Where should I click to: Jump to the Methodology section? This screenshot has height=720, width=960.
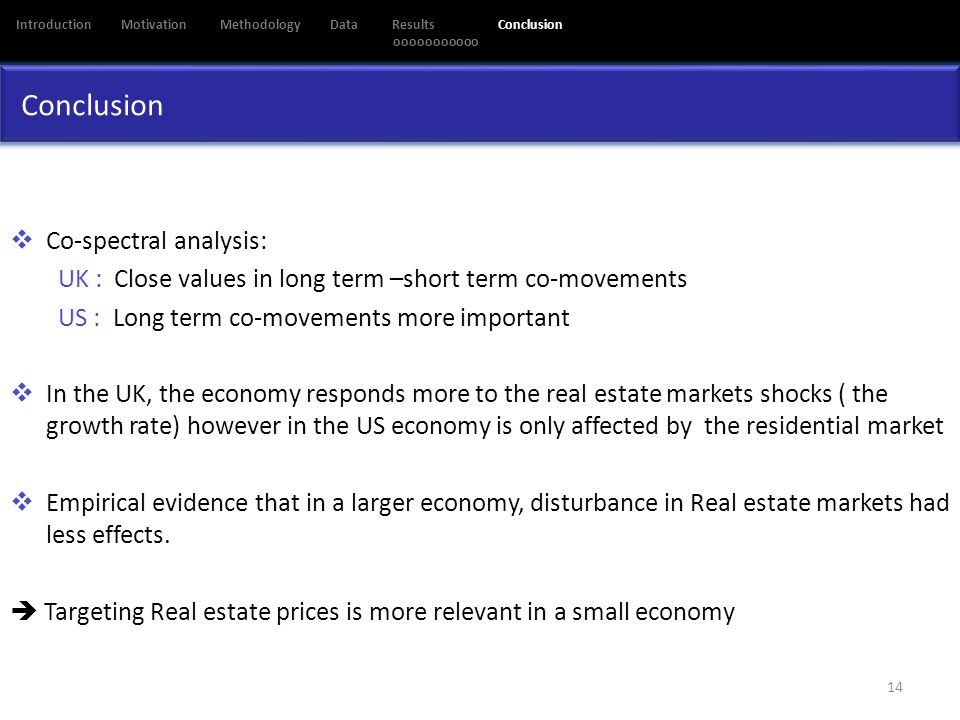[x=260, y=25]
